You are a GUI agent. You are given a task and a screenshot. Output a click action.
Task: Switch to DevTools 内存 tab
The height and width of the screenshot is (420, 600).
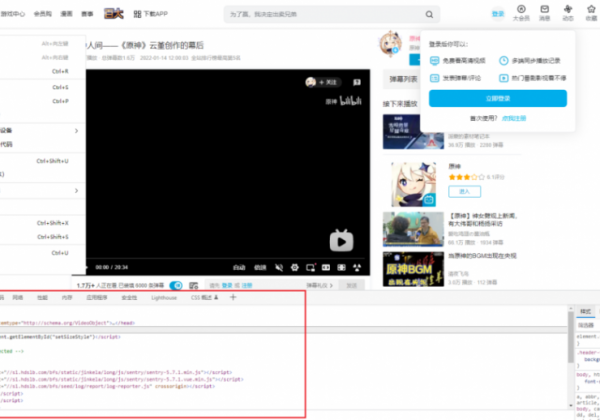click(x=67, y=298)
